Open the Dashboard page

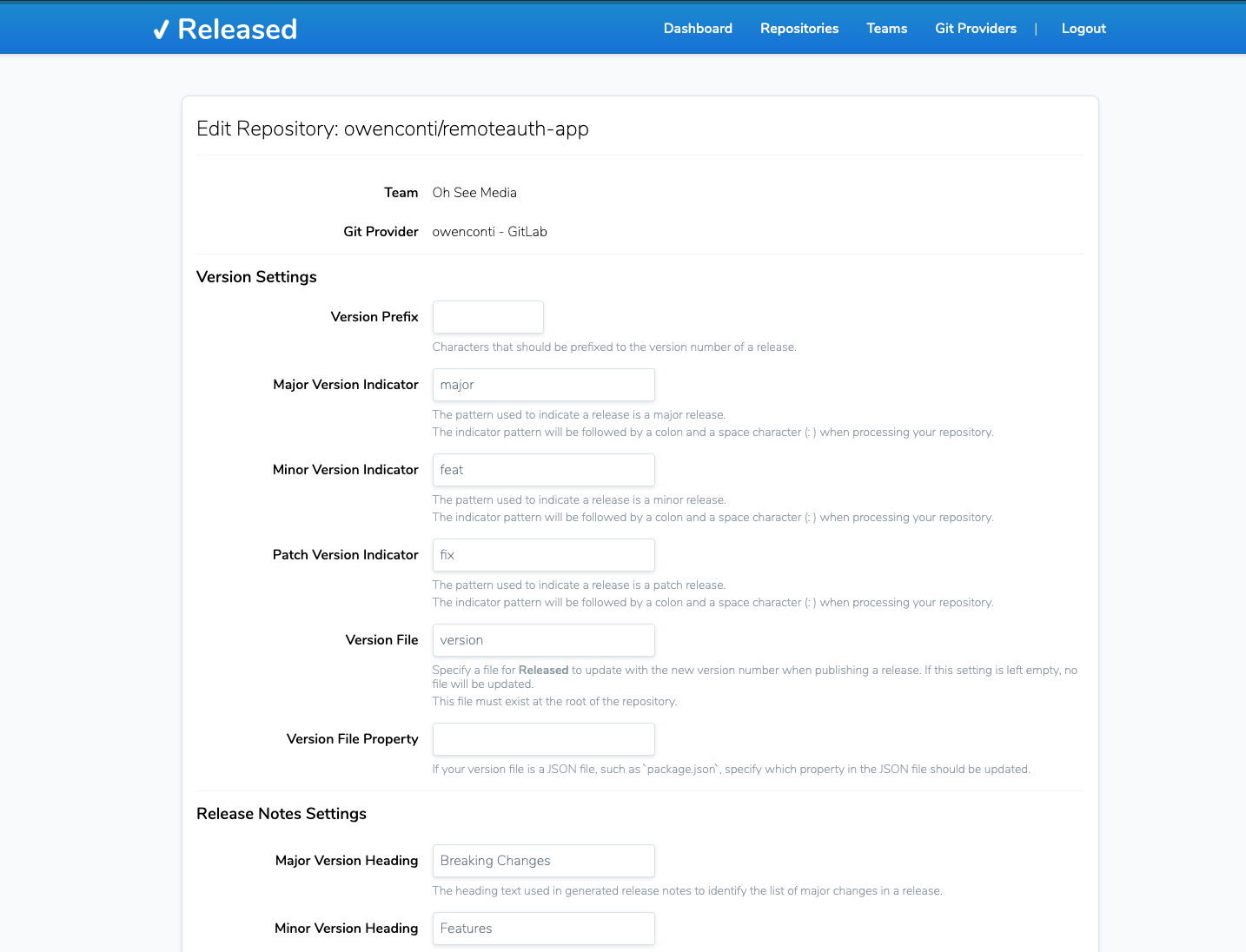[x=698, y=29]
